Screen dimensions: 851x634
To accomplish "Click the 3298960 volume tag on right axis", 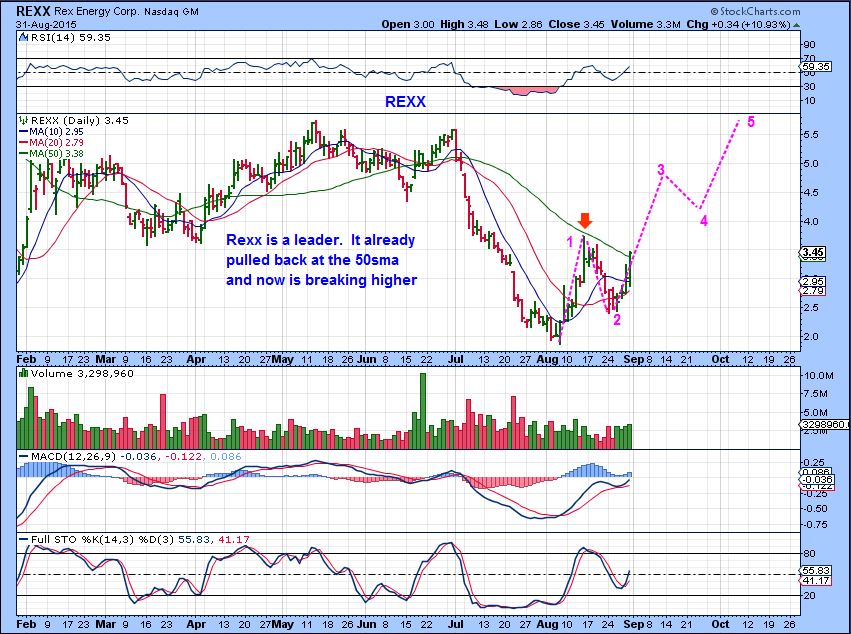I will [825, 424].
